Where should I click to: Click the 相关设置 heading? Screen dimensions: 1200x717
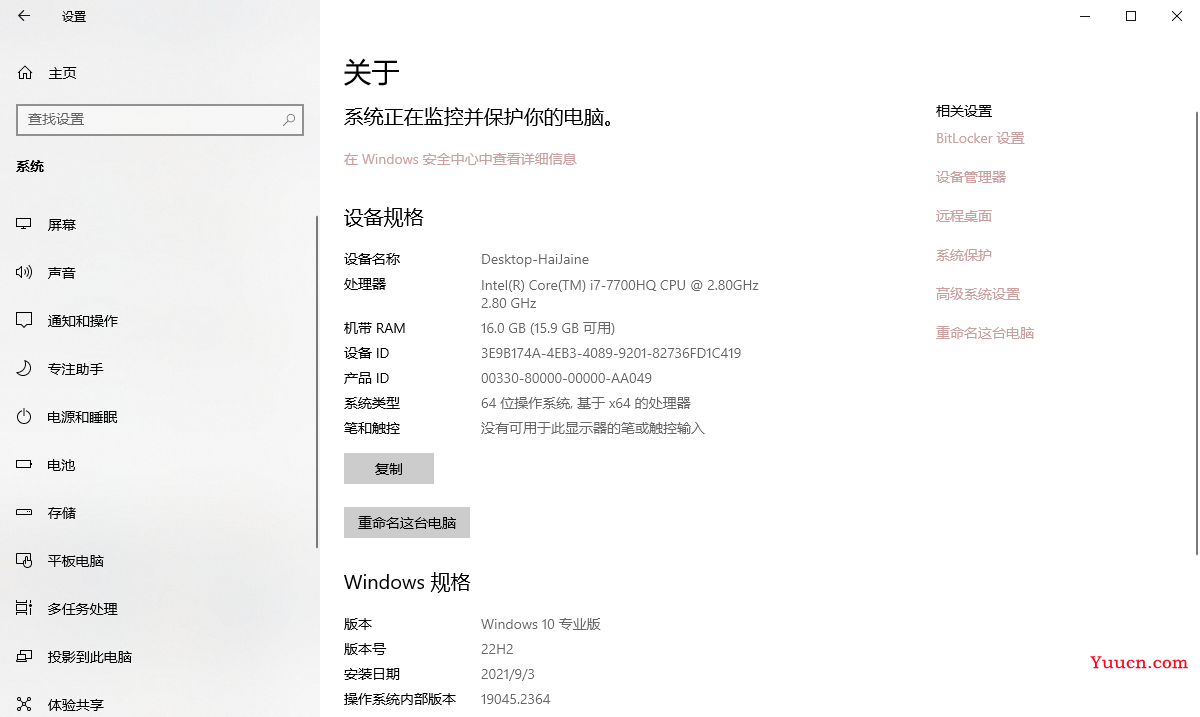pos(964,111)
